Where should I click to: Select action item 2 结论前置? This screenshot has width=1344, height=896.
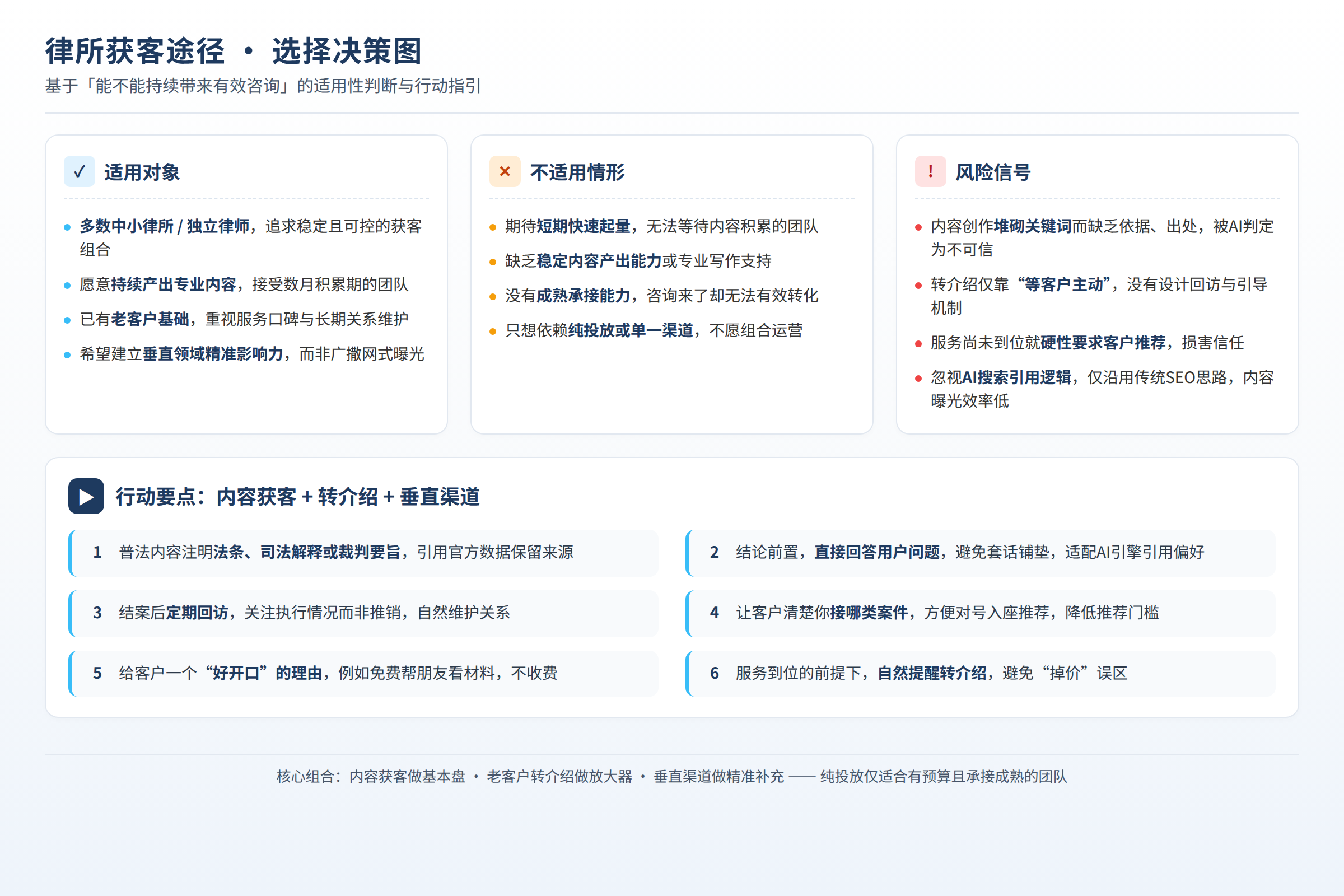981,553
